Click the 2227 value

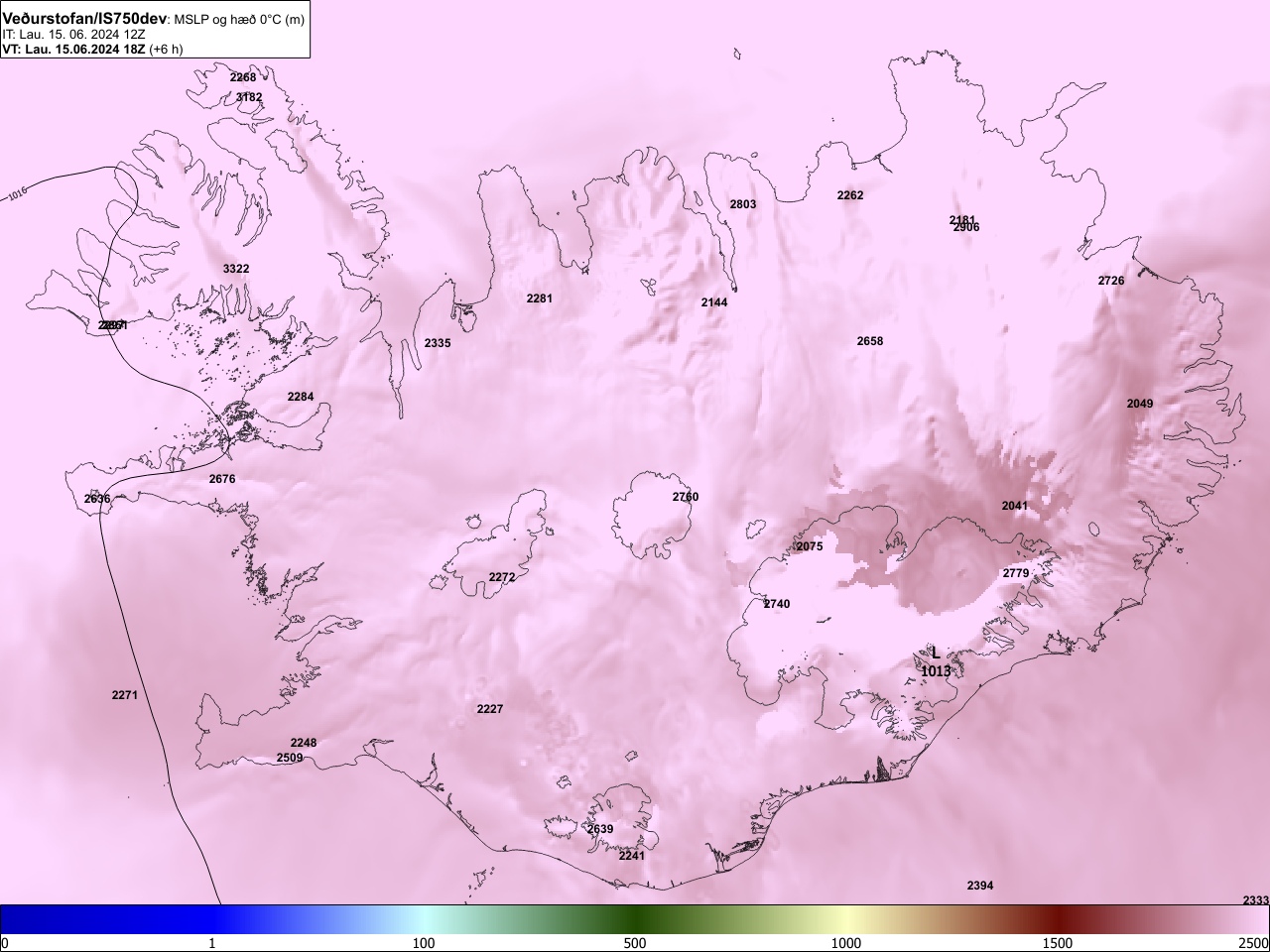490,709
